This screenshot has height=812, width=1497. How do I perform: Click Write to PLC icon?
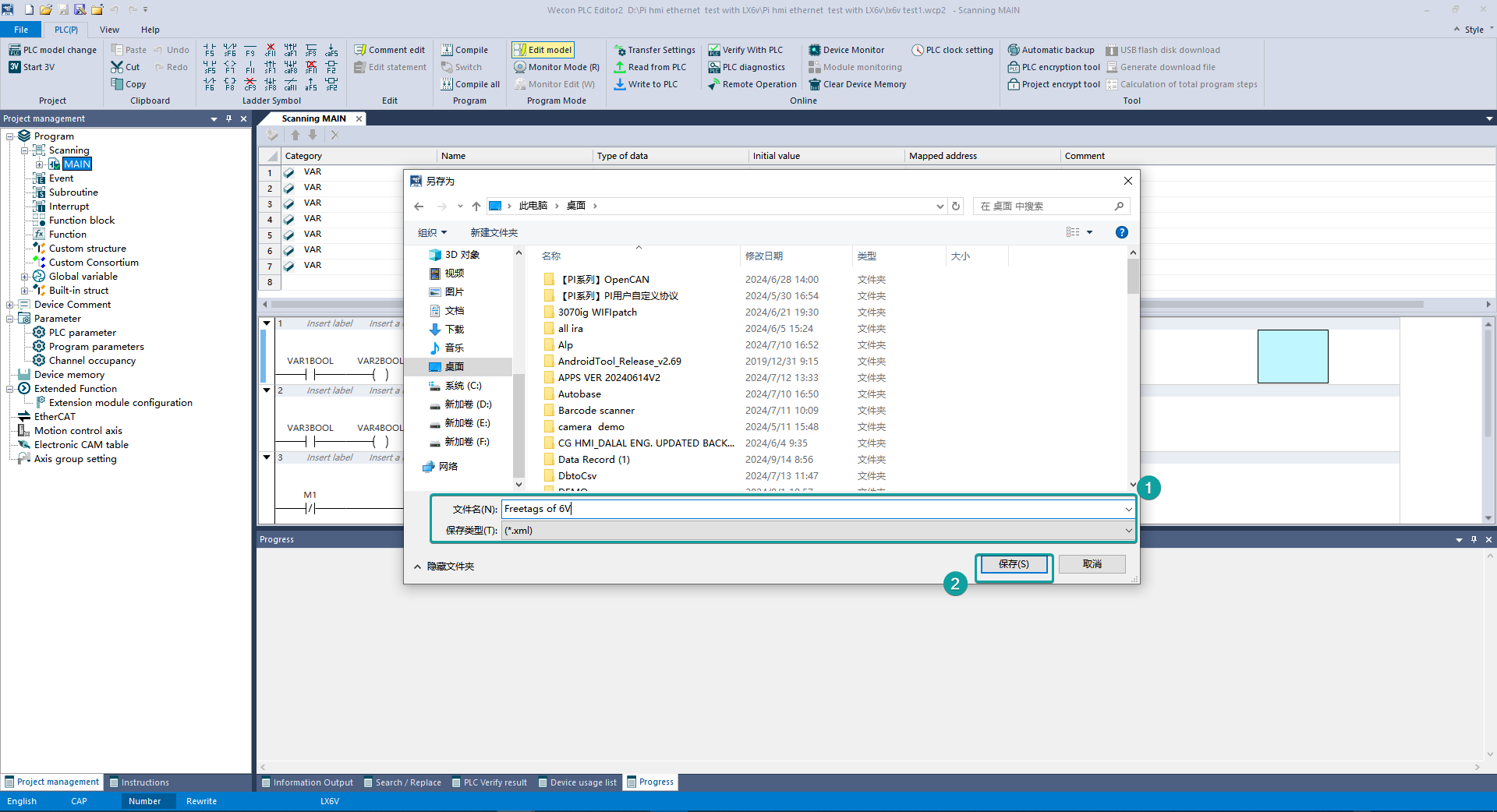point(620,84)
